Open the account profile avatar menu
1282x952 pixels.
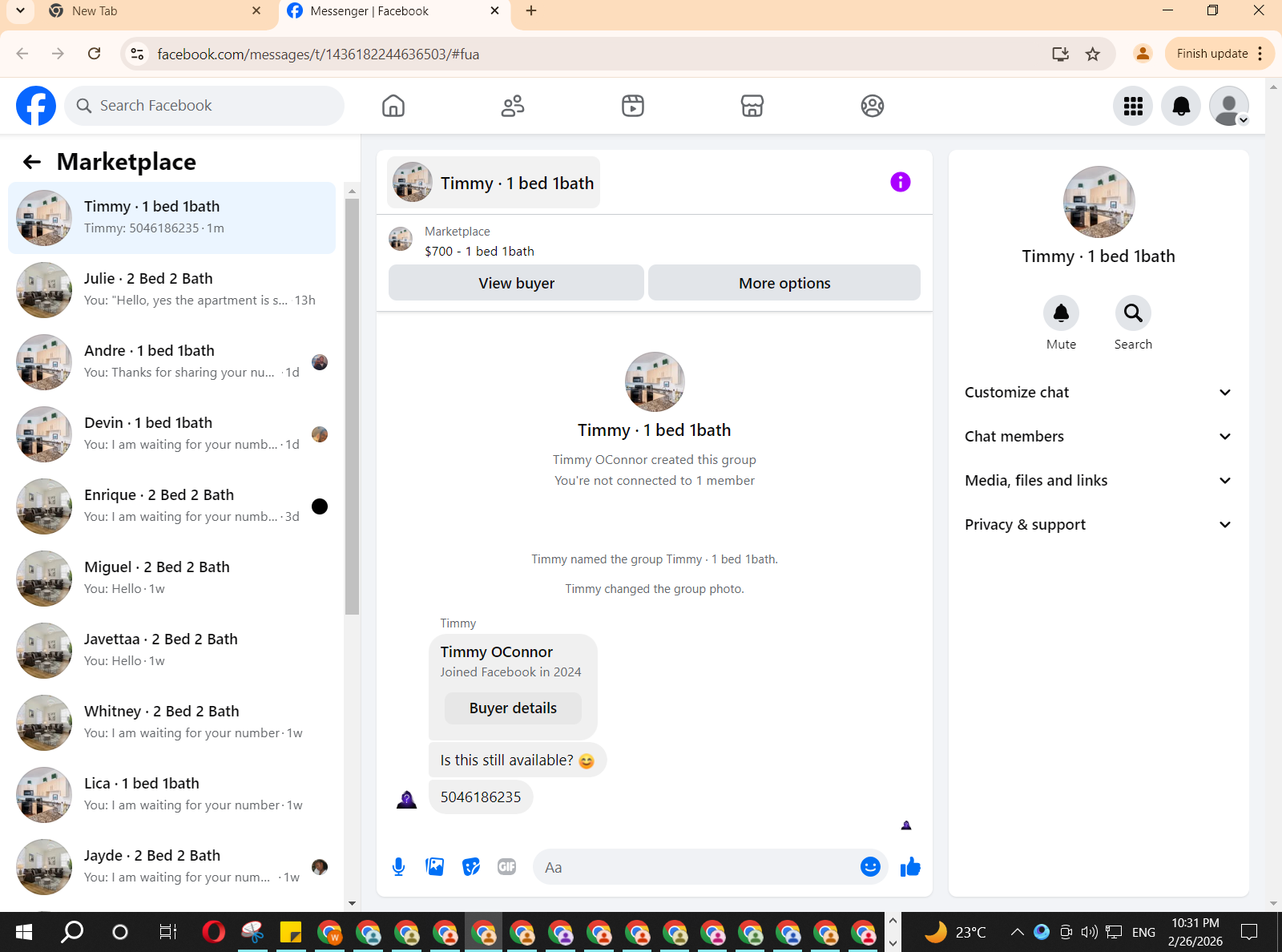[x=1229, y=106]
